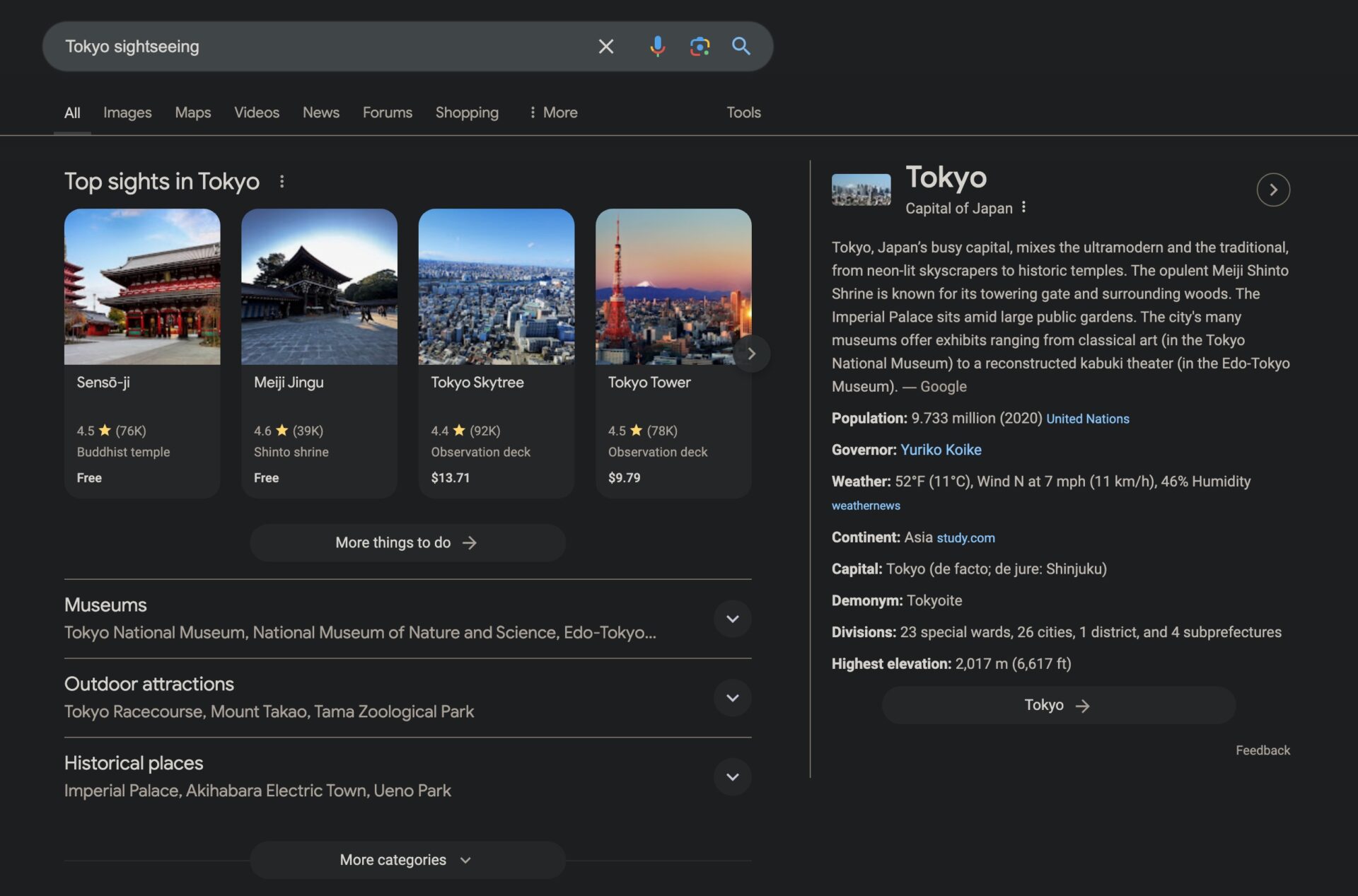Expand the Outdoor attractions section chevron
The width and height of the screenshot is (1358, 896).
(x=732, y=698)
